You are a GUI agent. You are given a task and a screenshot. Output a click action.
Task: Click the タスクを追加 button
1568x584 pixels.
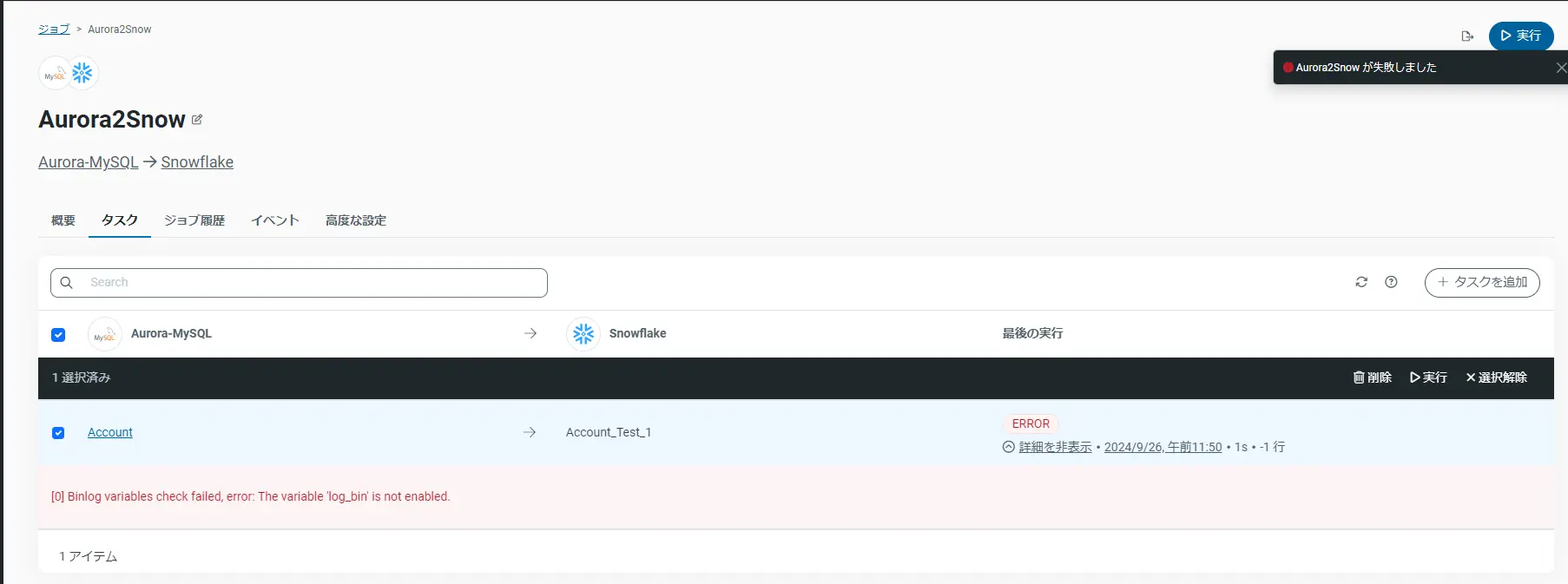(1482, 282)
